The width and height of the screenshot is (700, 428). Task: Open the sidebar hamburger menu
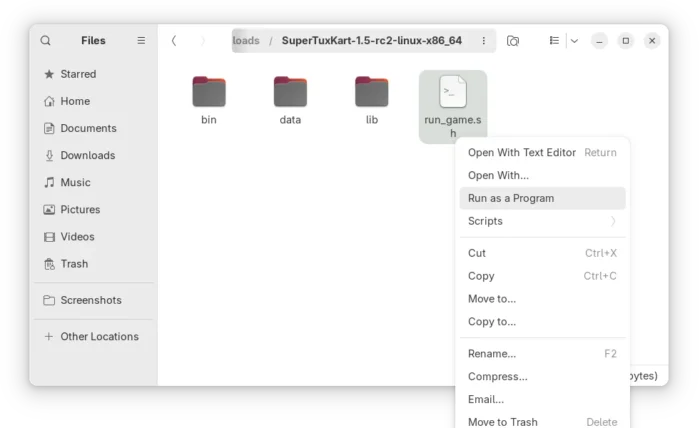[x=141, y=41]
